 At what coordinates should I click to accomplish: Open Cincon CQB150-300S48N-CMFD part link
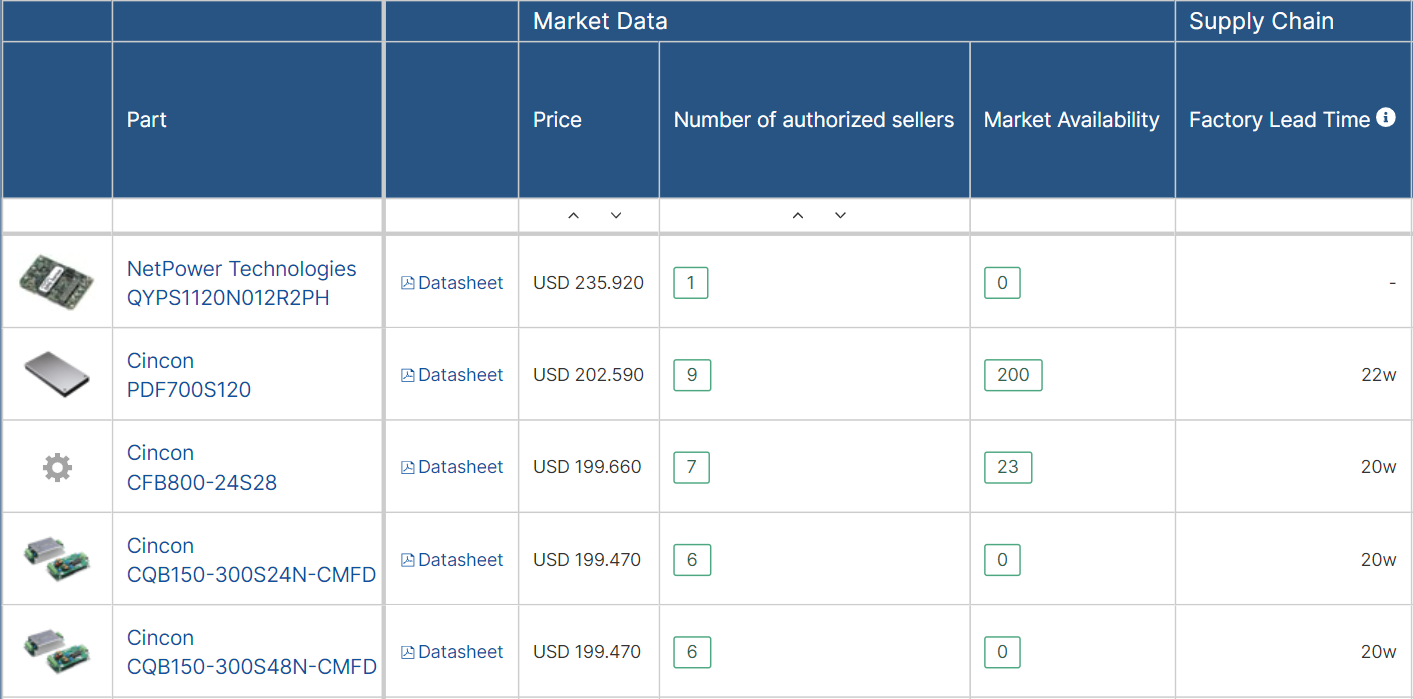pyautogui.click(x=251, y=652)
